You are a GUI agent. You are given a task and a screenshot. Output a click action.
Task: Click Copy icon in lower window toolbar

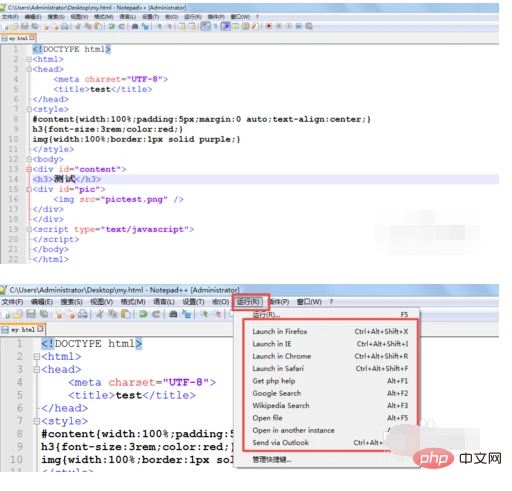pos(113,314)
